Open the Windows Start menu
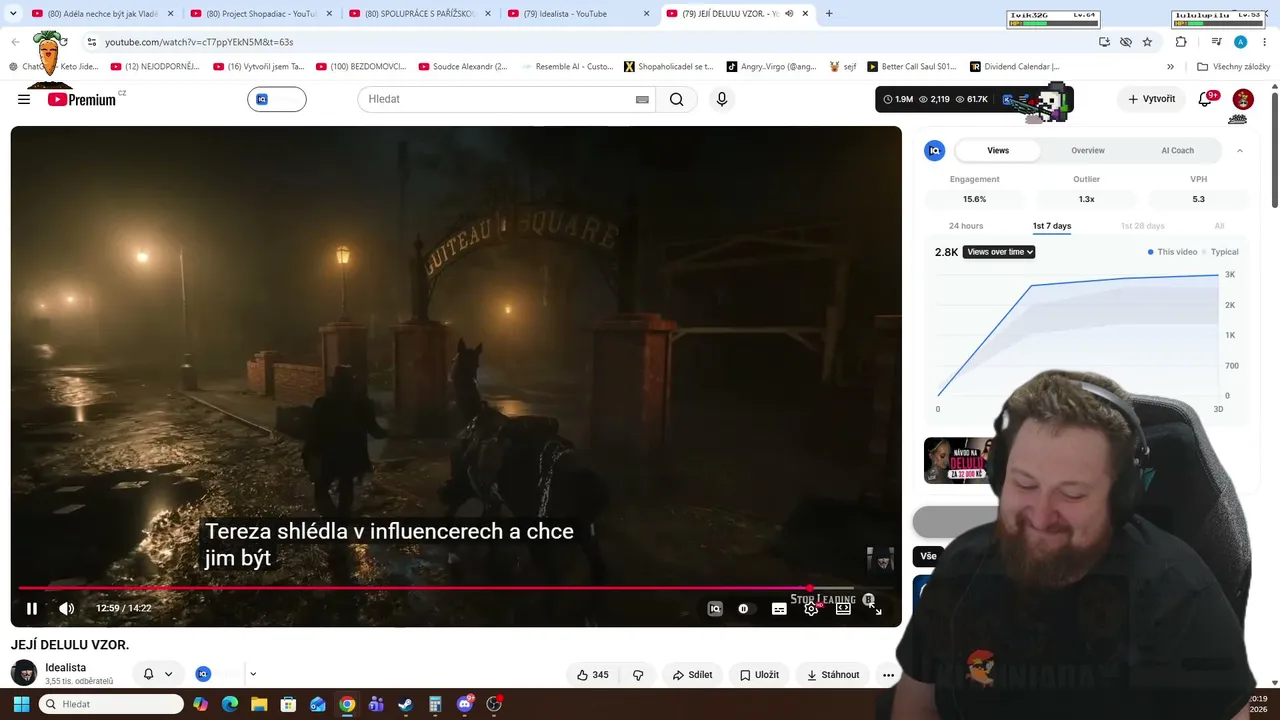The image size is (1280, 720). click(21, 704)
